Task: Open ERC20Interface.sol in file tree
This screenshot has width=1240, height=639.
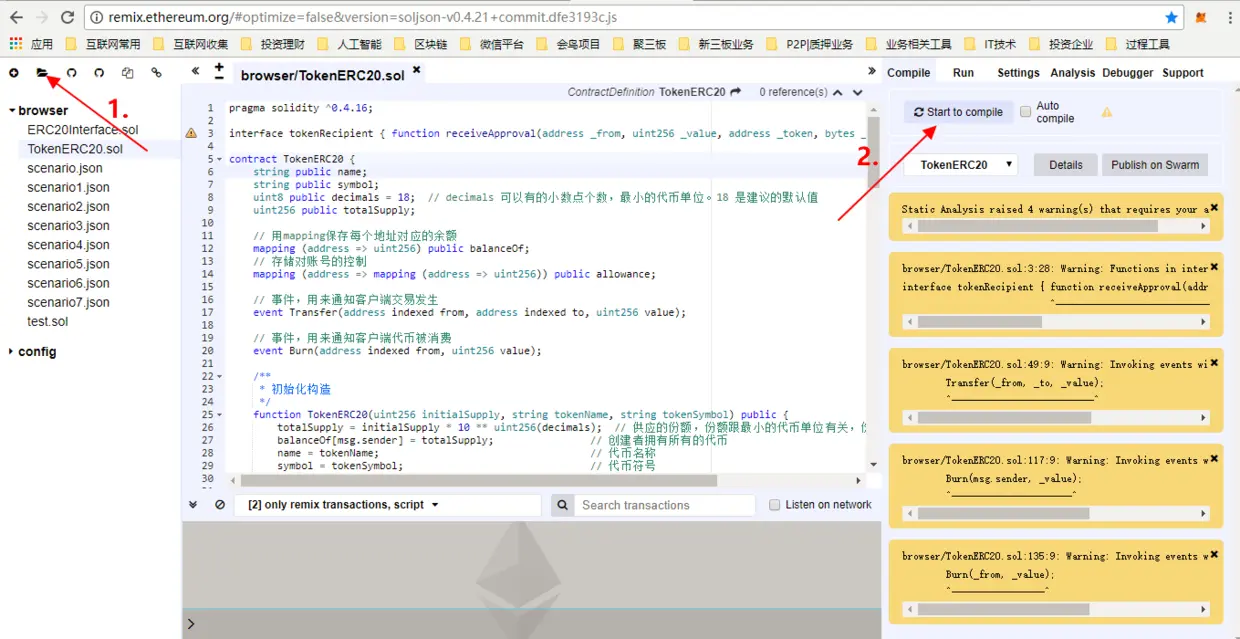Action: tap(83, 130)
